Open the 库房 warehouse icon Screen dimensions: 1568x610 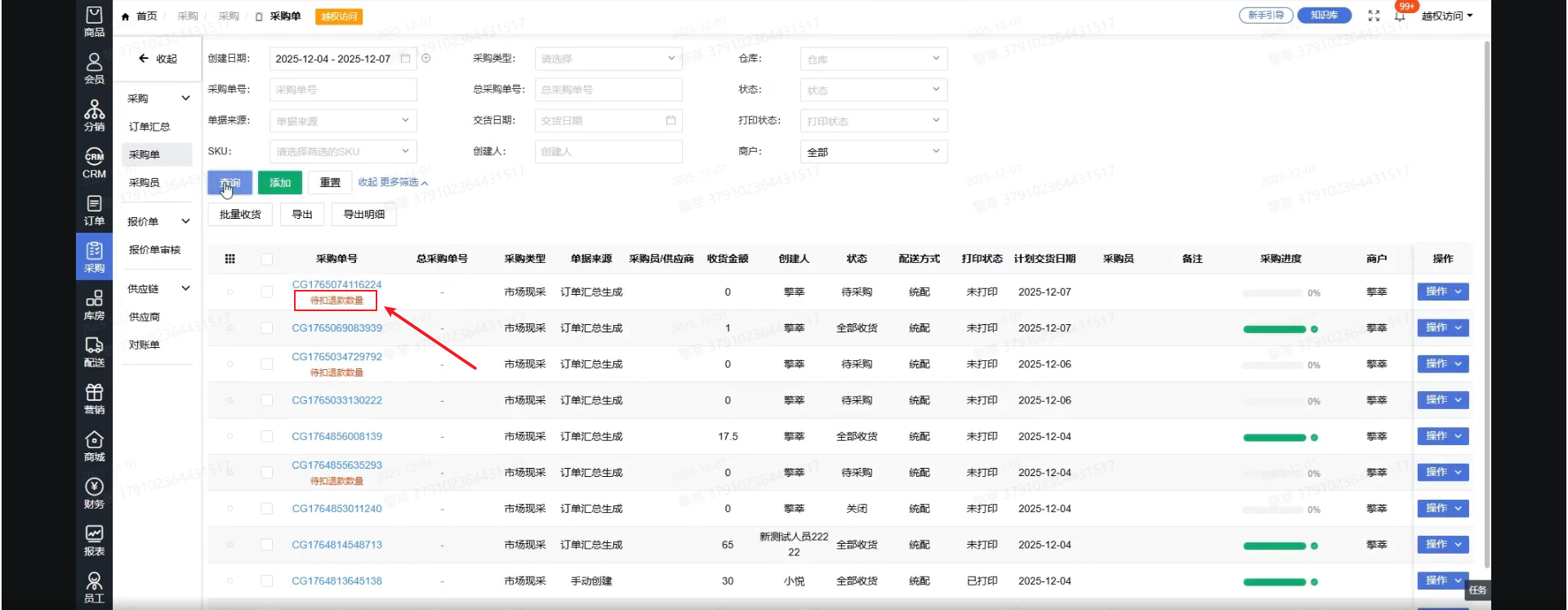click(x=94, y=305)
